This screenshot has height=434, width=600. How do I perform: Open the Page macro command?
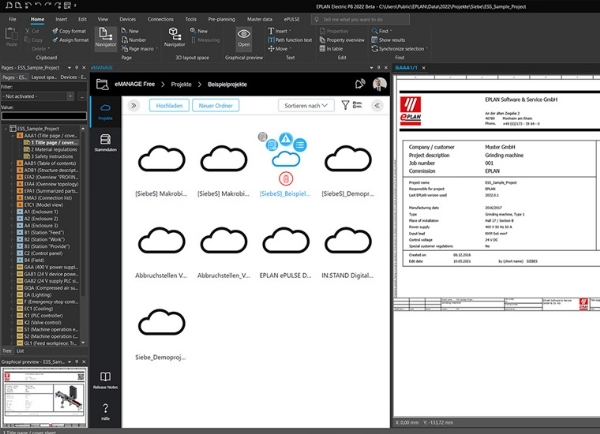point(139,49)
